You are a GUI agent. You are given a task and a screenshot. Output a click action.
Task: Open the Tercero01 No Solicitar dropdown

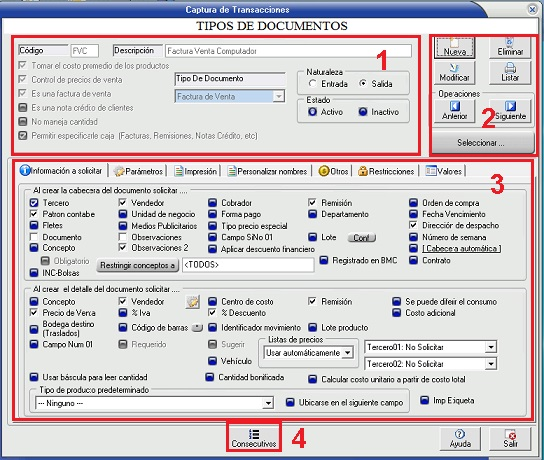491,347
